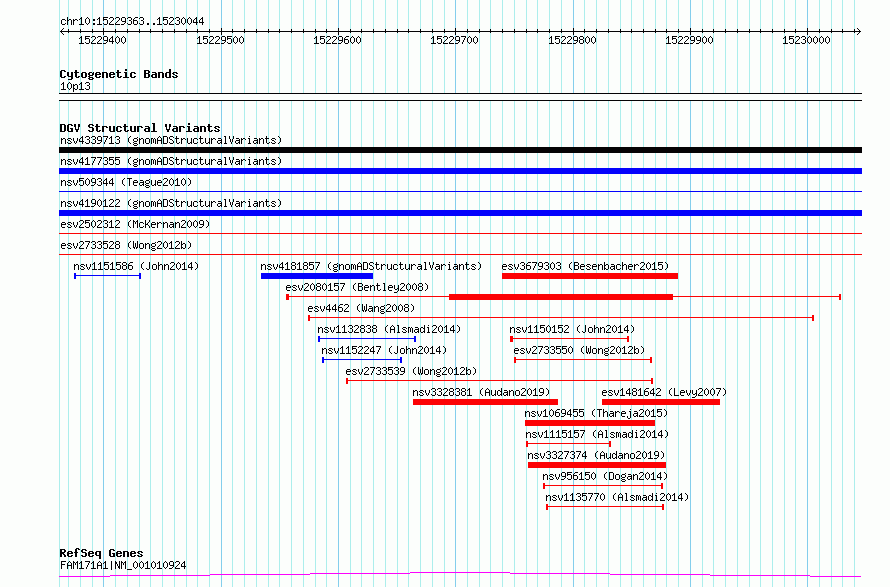Click nsv1152247 (John2014) label
Viewport: 890px width, 587px height.
click(384, 350)
